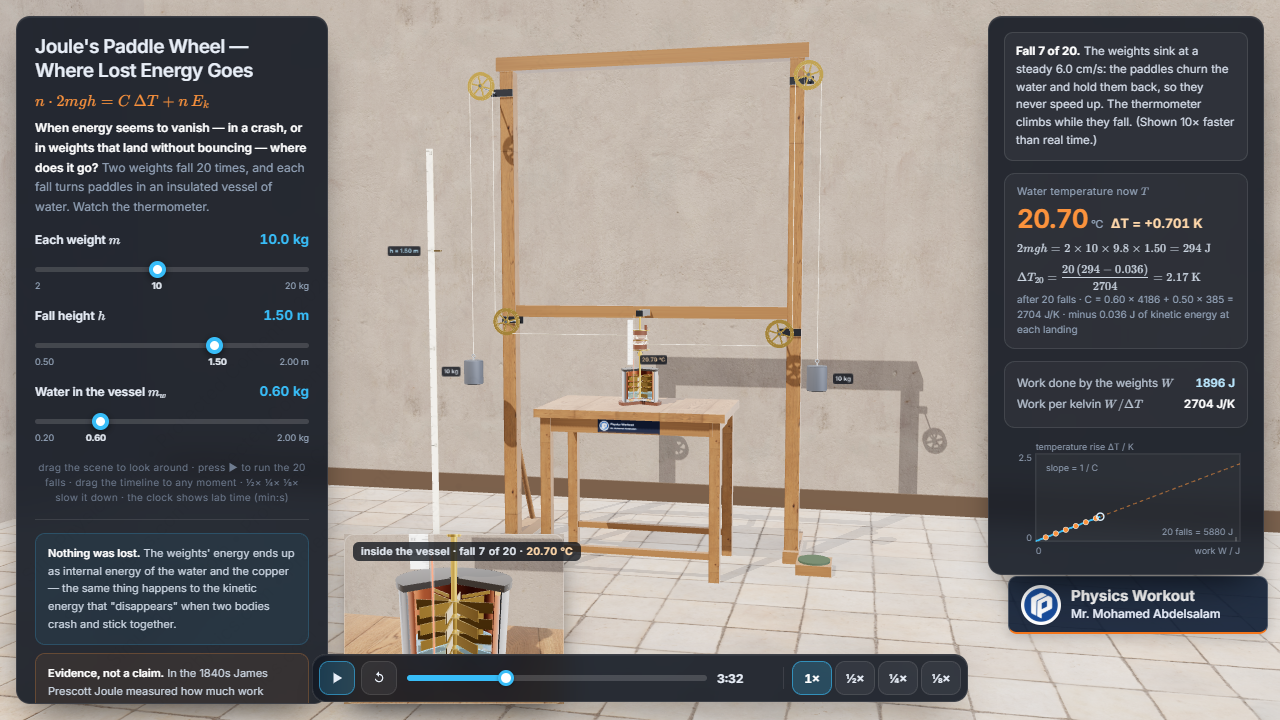Click the Evidence, not a claim card

(x=172, y=680)
